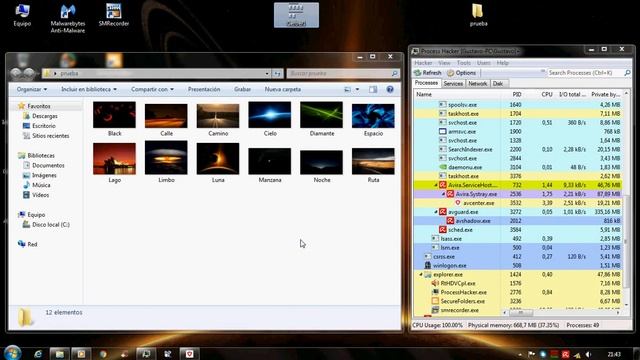Select the avshadow.exe process row
The image size is (640, 360).
pos(518,221)
